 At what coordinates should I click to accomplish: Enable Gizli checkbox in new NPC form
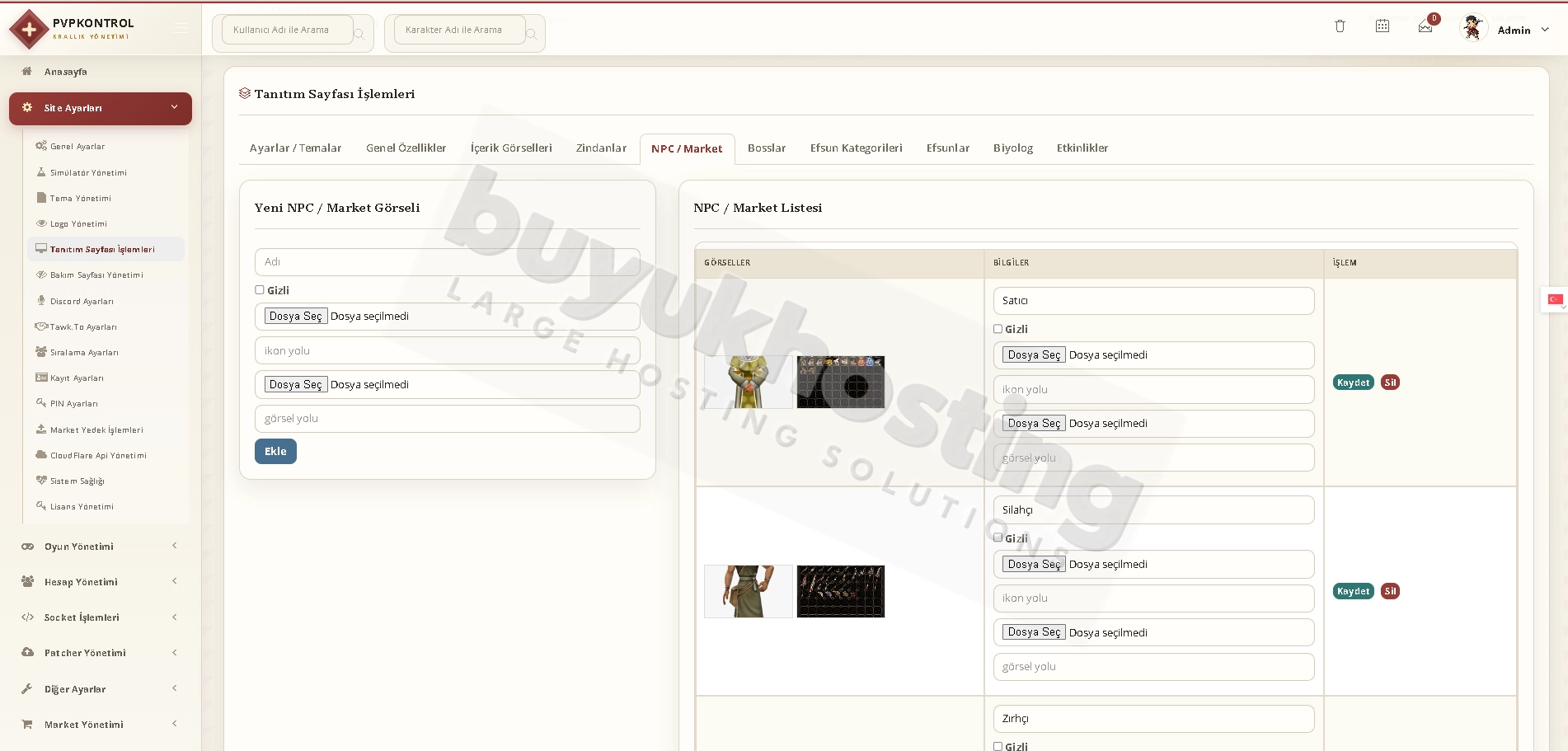tap(260, 290)
